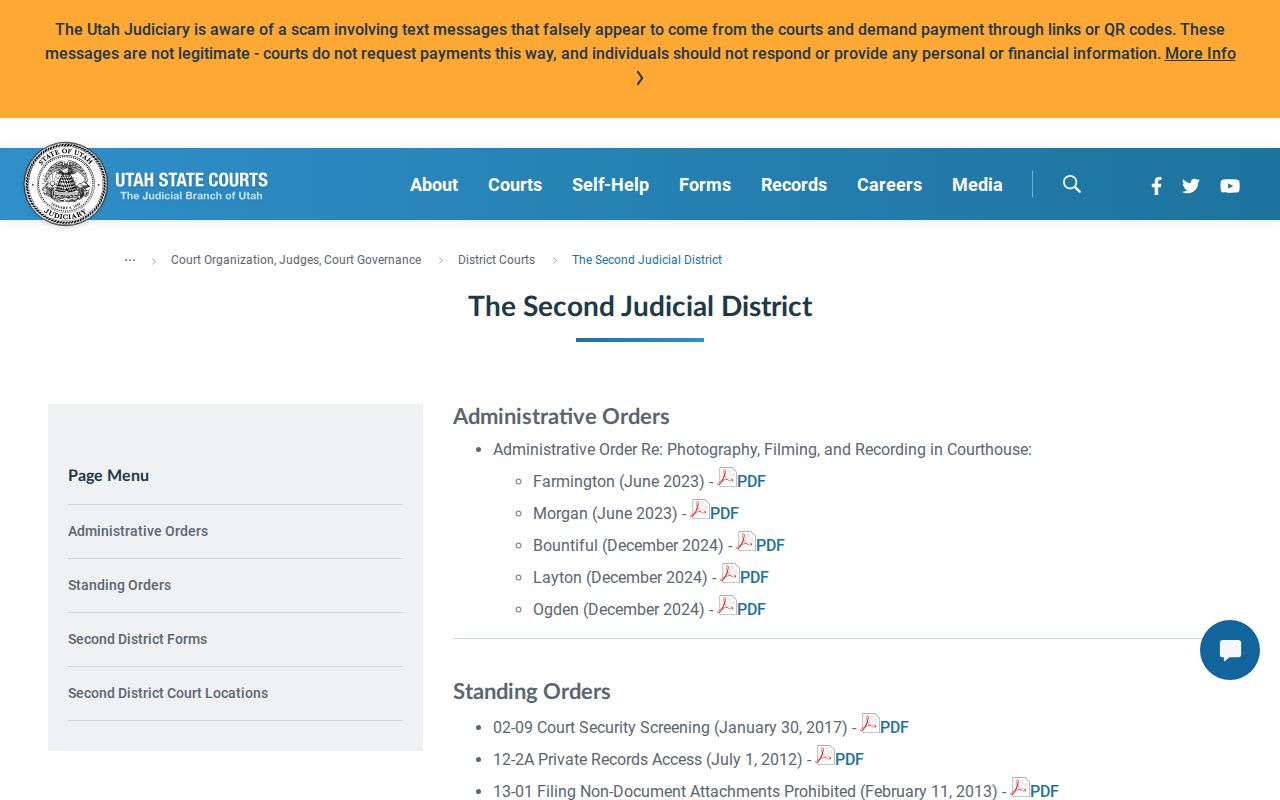The image size is (1280, 800).
Task: Open the chat bubble widget
Action: click(1230, 650)
